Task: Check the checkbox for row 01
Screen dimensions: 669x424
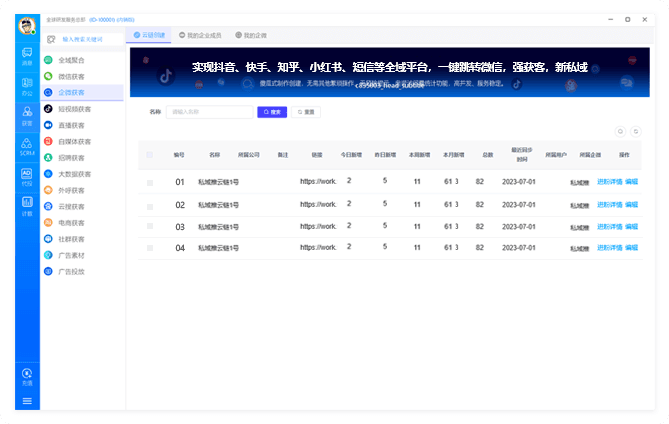Action: click(150, 182)
